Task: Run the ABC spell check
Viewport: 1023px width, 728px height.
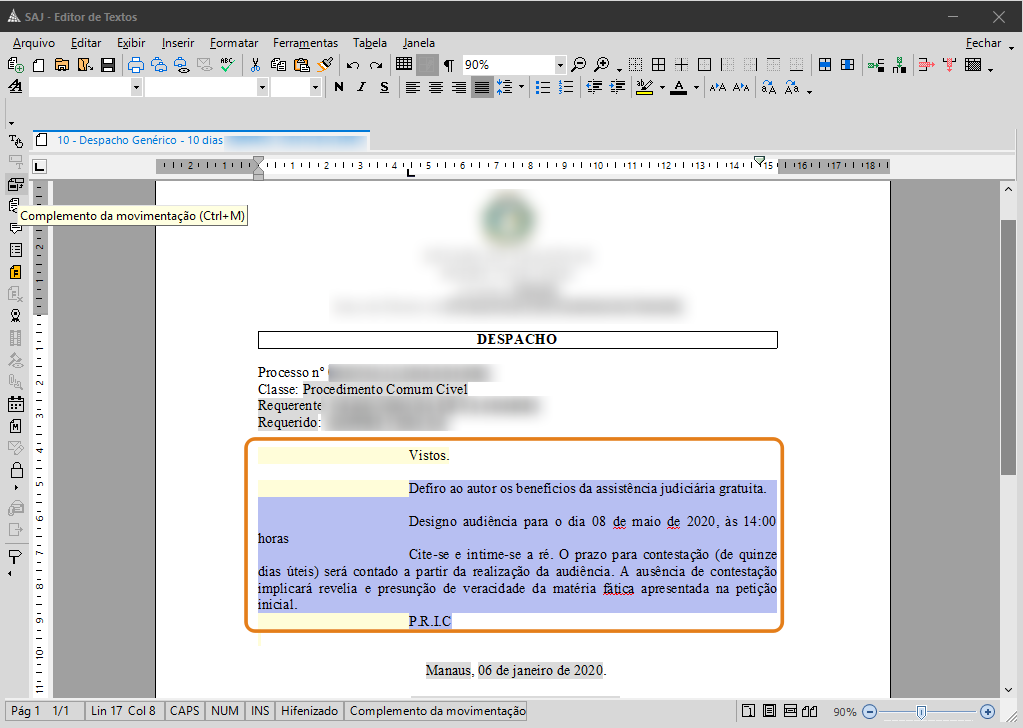Action: pos(227,65)
